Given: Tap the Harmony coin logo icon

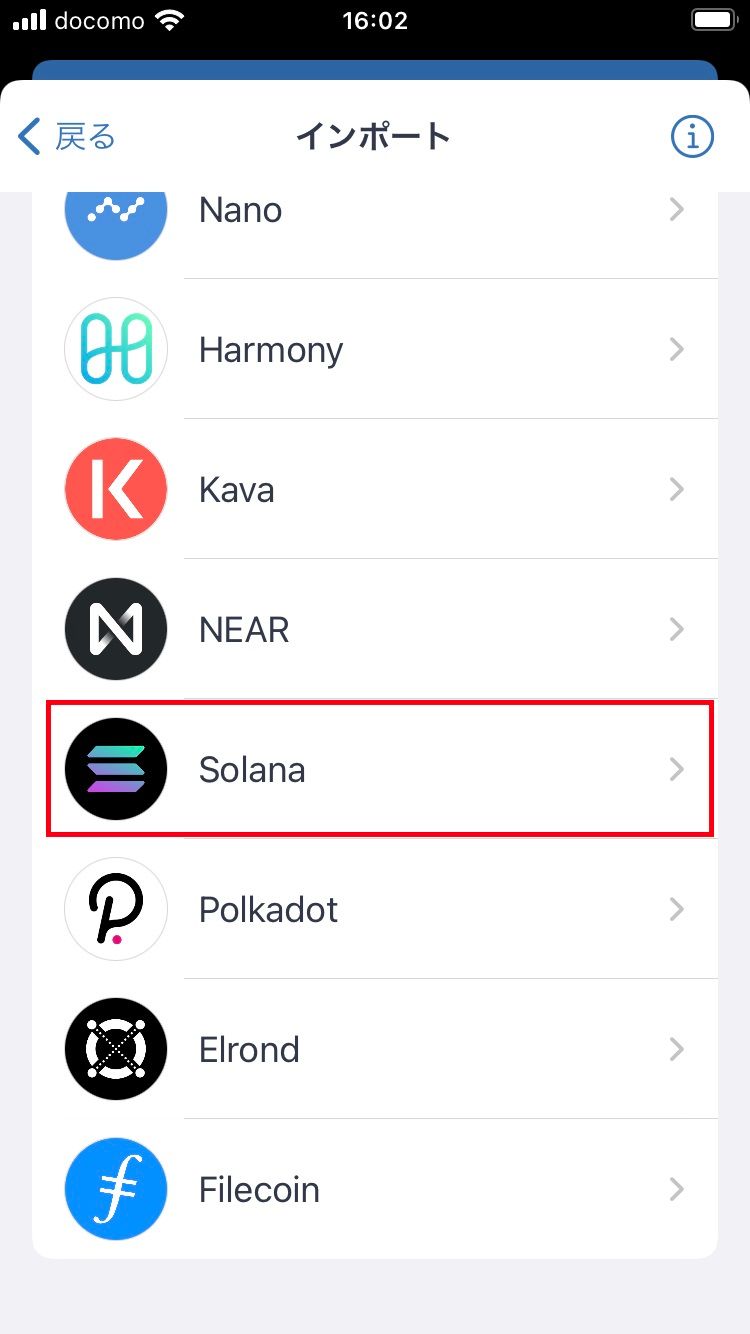Looking at the screenshot, I should [115, 349].
